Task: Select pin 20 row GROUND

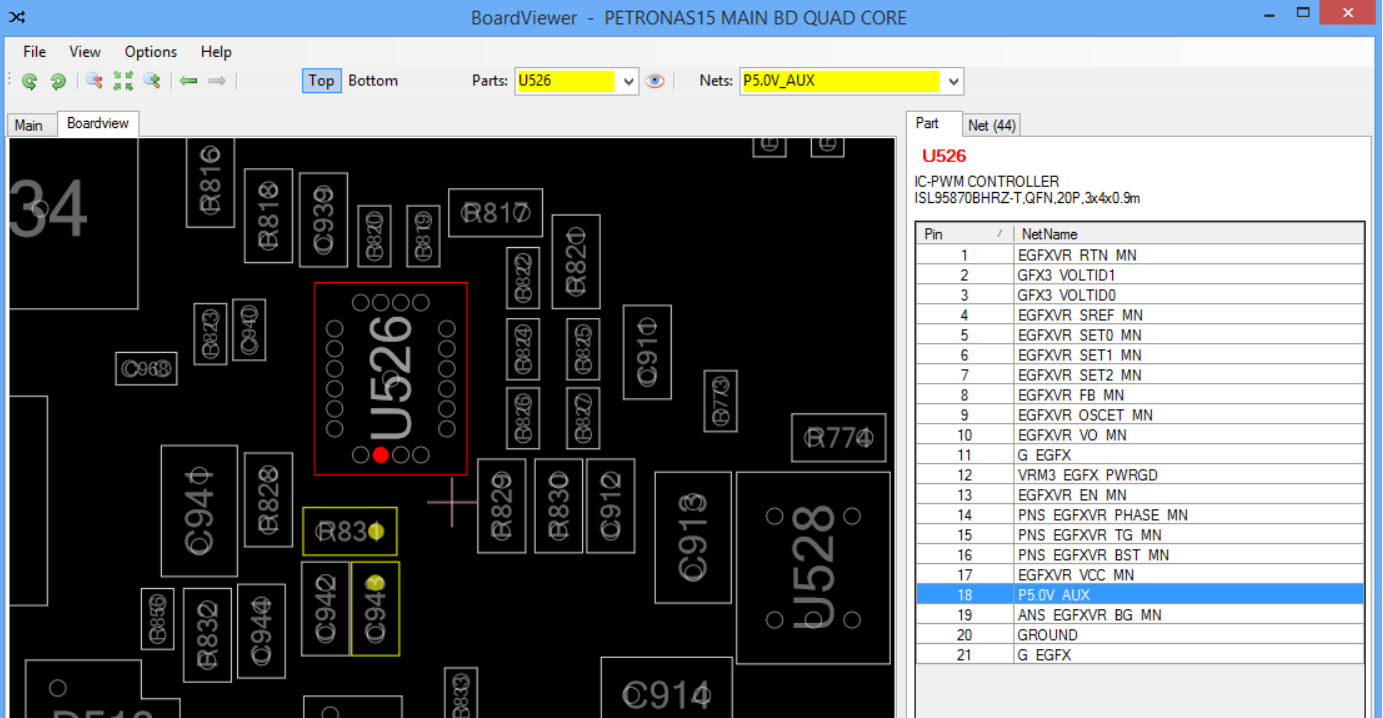Action: [1140, 635]
